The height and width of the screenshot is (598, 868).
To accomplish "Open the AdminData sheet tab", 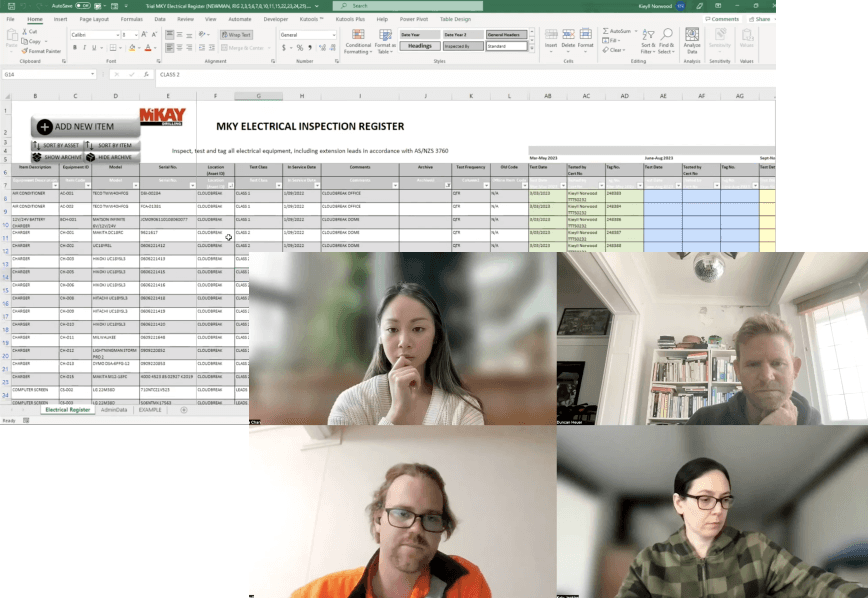I will point(114,410).
